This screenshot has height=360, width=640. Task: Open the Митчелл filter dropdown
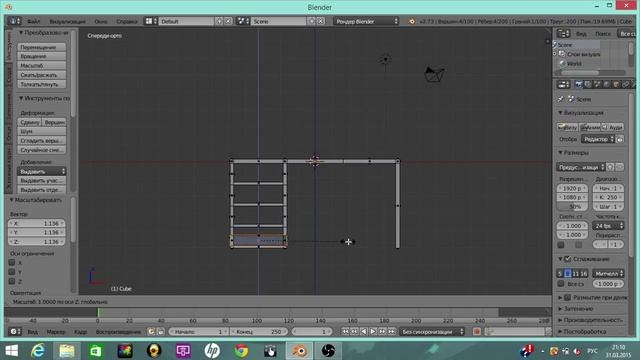(x=608, y=273)
